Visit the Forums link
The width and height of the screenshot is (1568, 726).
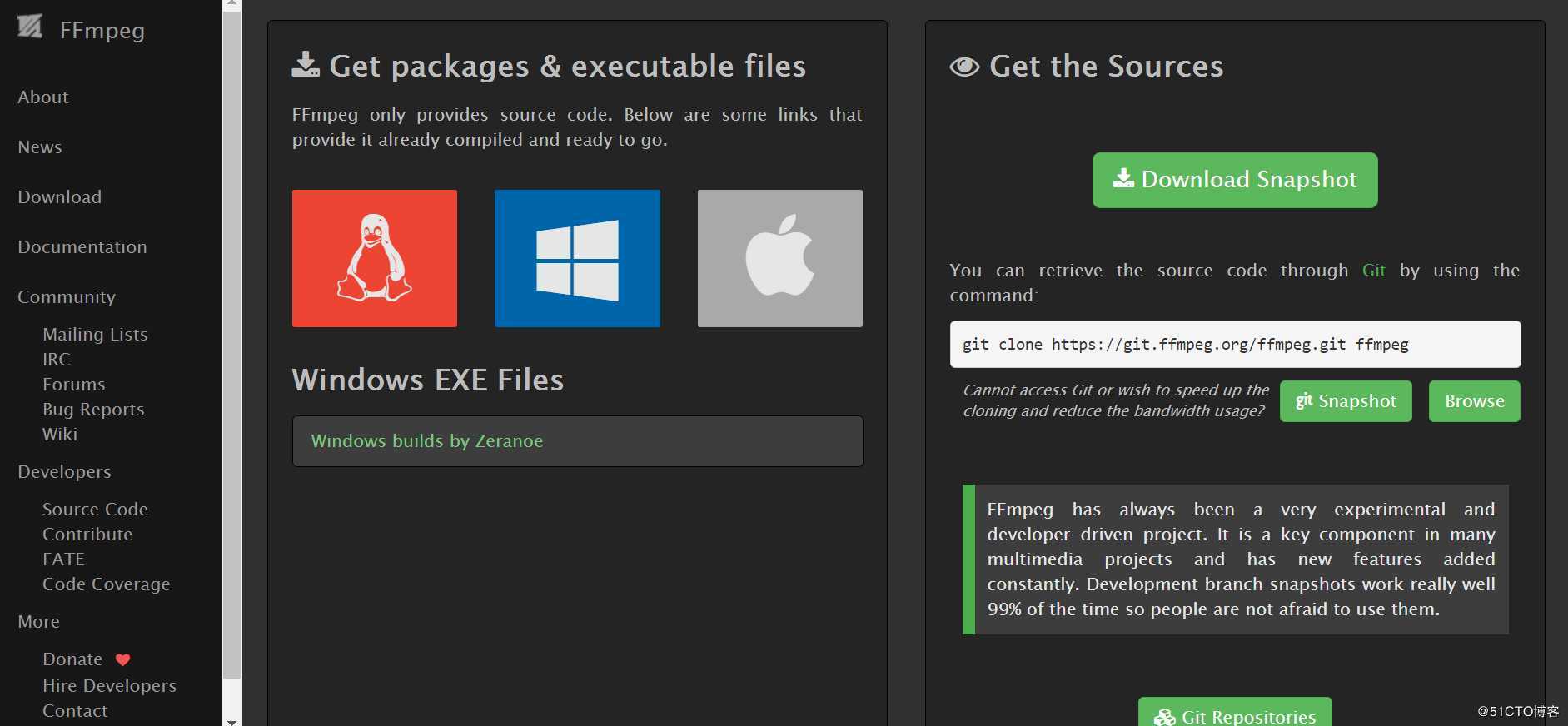coord(74,384)
